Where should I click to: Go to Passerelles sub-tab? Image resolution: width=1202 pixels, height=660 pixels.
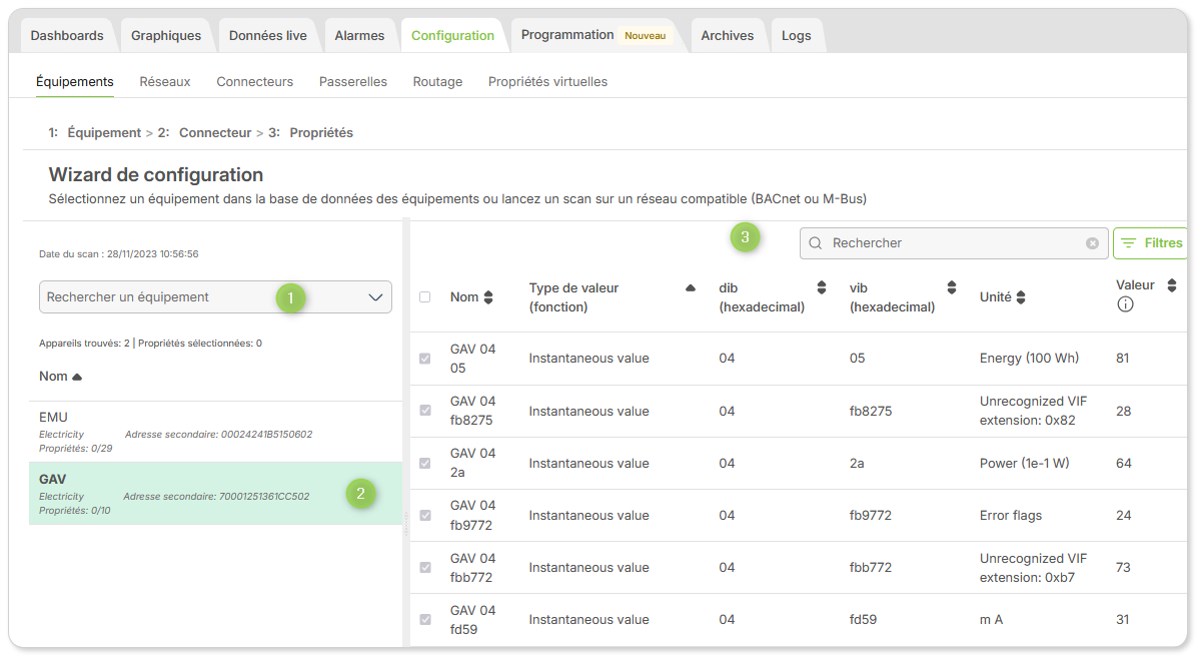coord(353,81)
